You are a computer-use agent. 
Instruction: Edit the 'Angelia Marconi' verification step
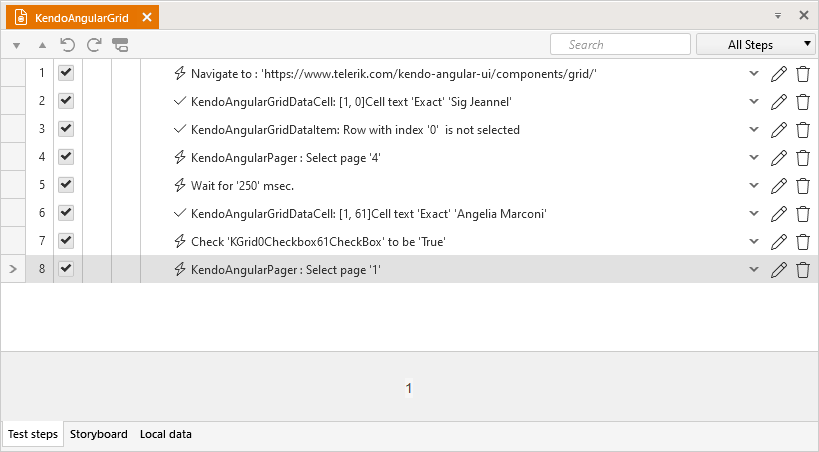pos(779,213)
